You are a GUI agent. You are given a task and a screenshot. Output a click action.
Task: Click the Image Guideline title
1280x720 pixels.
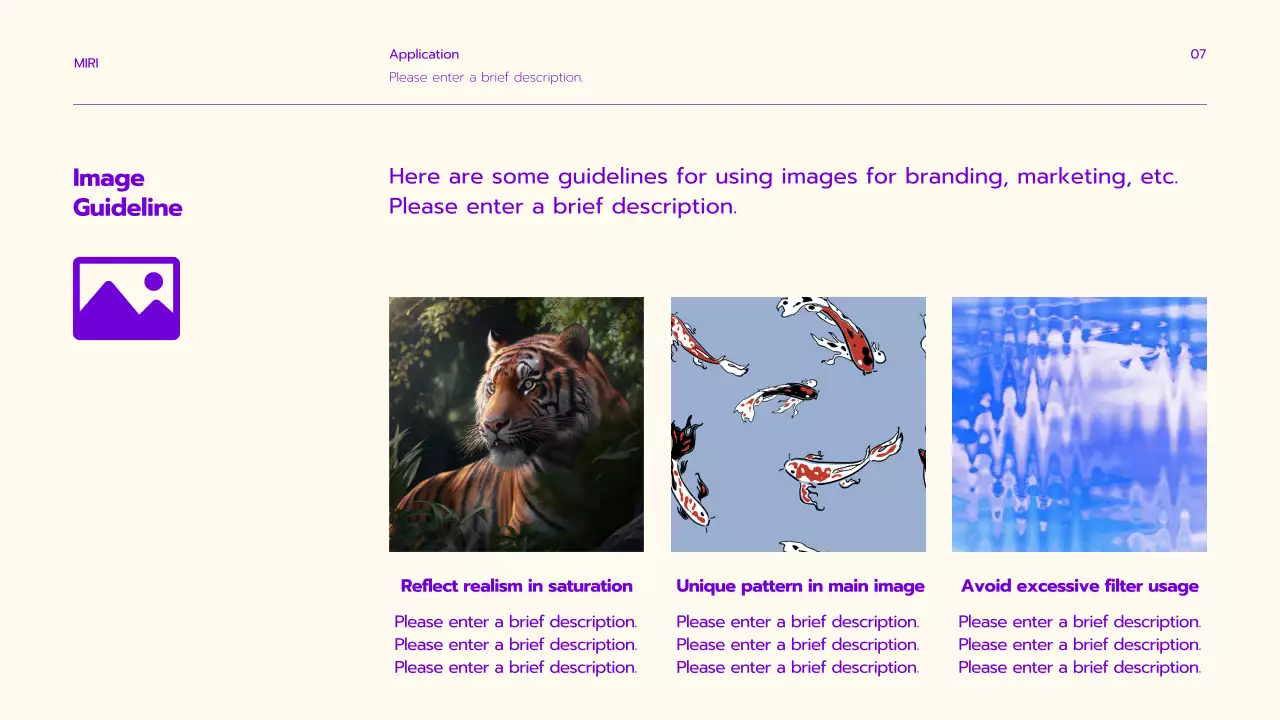[127, 193]
